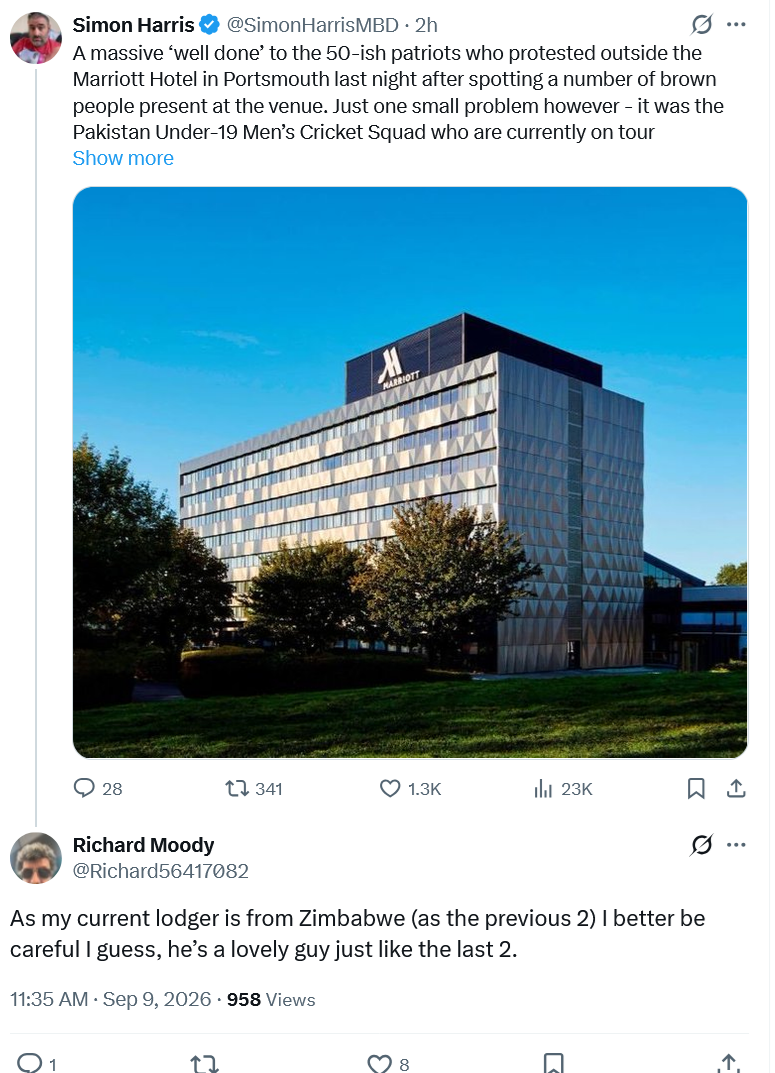775x1073 pixels.
Task: Like Richard Moody's reply with 8 likes
Action: tap(389, 1063)
